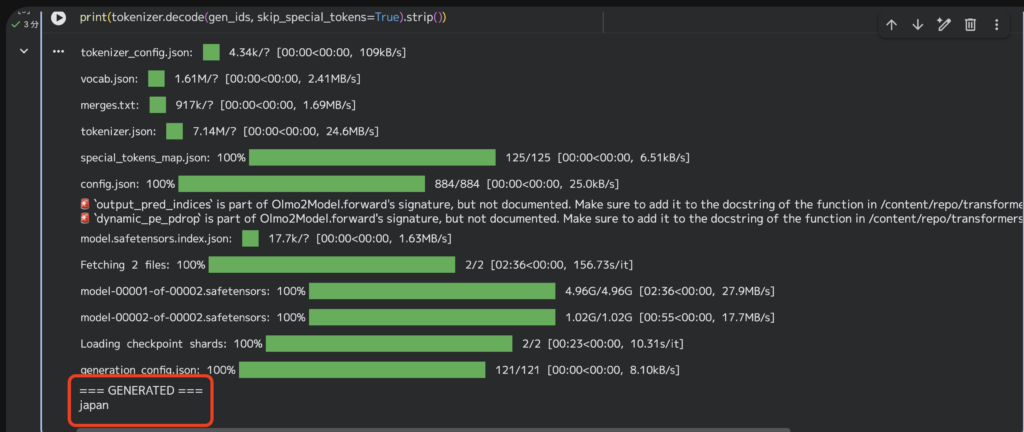Click the Loading checkpoint shards progress bar
The image size is (1024, 432).
pyautogui.click(x=389, y=344)
